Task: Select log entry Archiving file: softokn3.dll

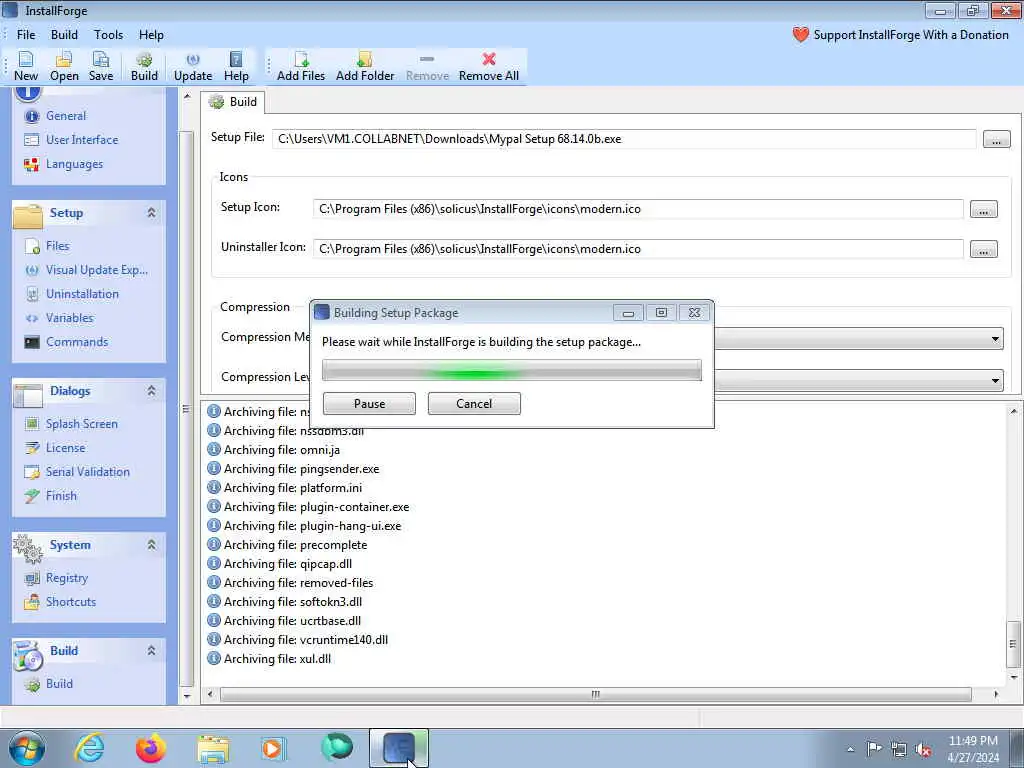Action: pos(285,602)
